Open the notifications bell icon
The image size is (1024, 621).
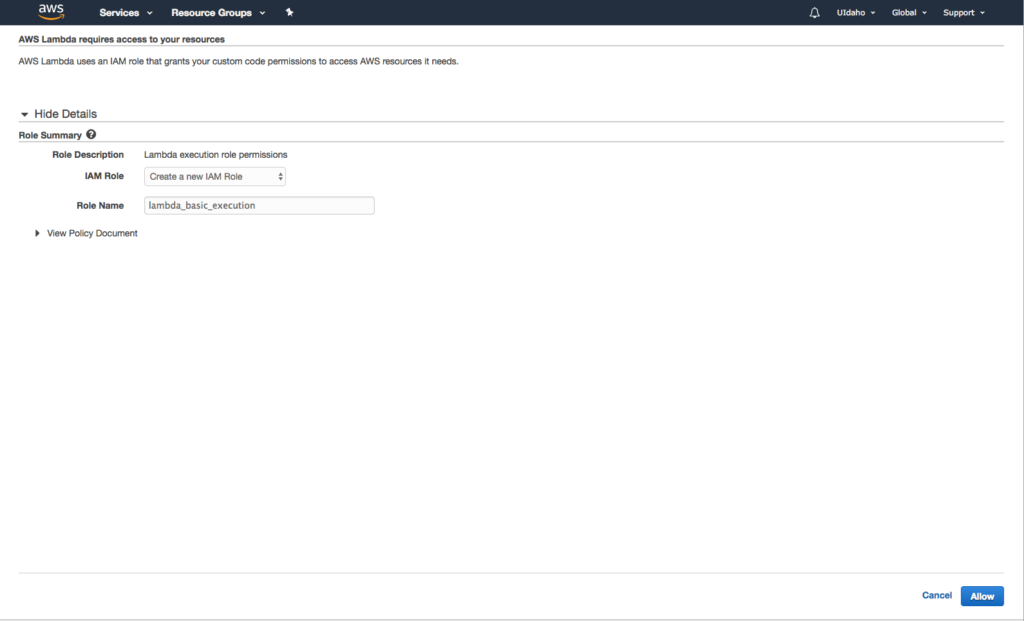click(814, 12)
